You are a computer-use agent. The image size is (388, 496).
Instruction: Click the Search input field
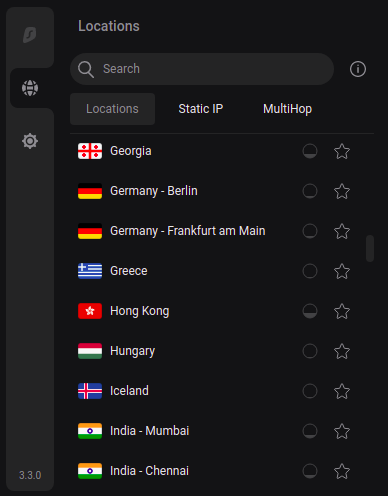(202, 69)
